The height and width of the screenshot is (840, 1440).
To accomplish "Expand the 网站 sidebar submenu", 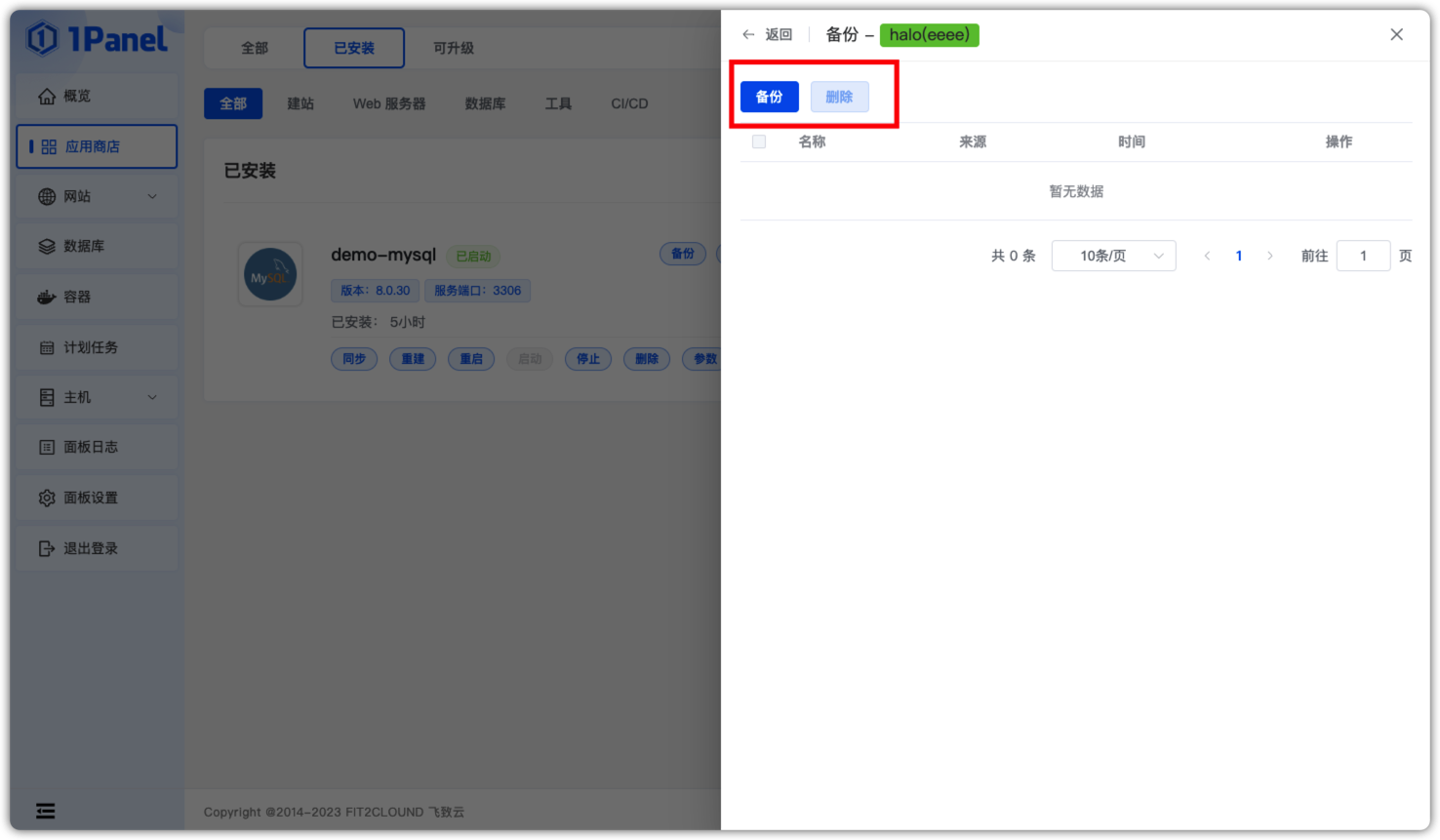I will [152, 197].
